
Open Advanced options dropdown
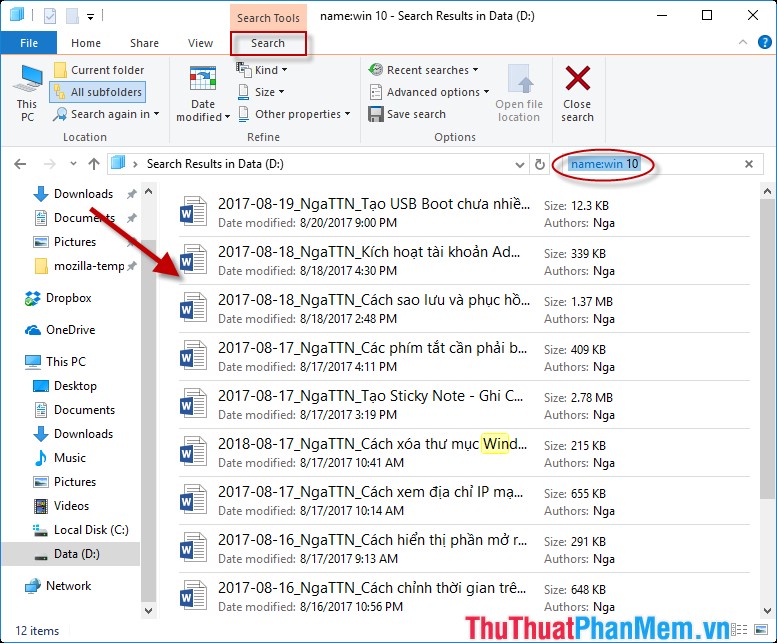pyautogui.click(x=429, y=92)
